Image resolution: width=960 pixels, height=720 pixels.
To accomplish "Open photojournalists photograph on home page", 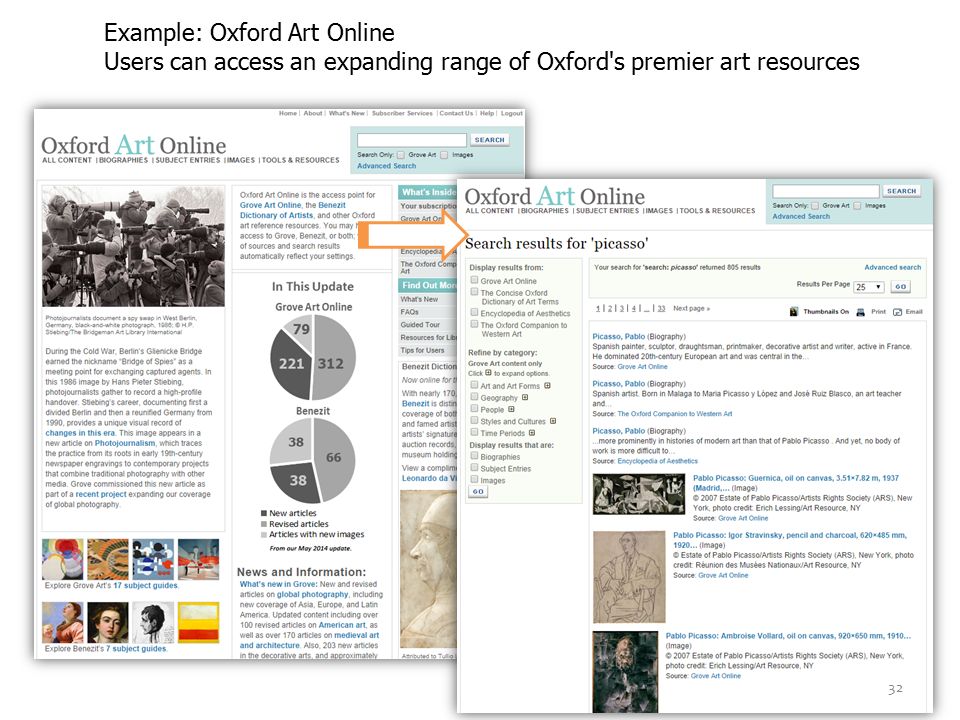I will [133, 246].
